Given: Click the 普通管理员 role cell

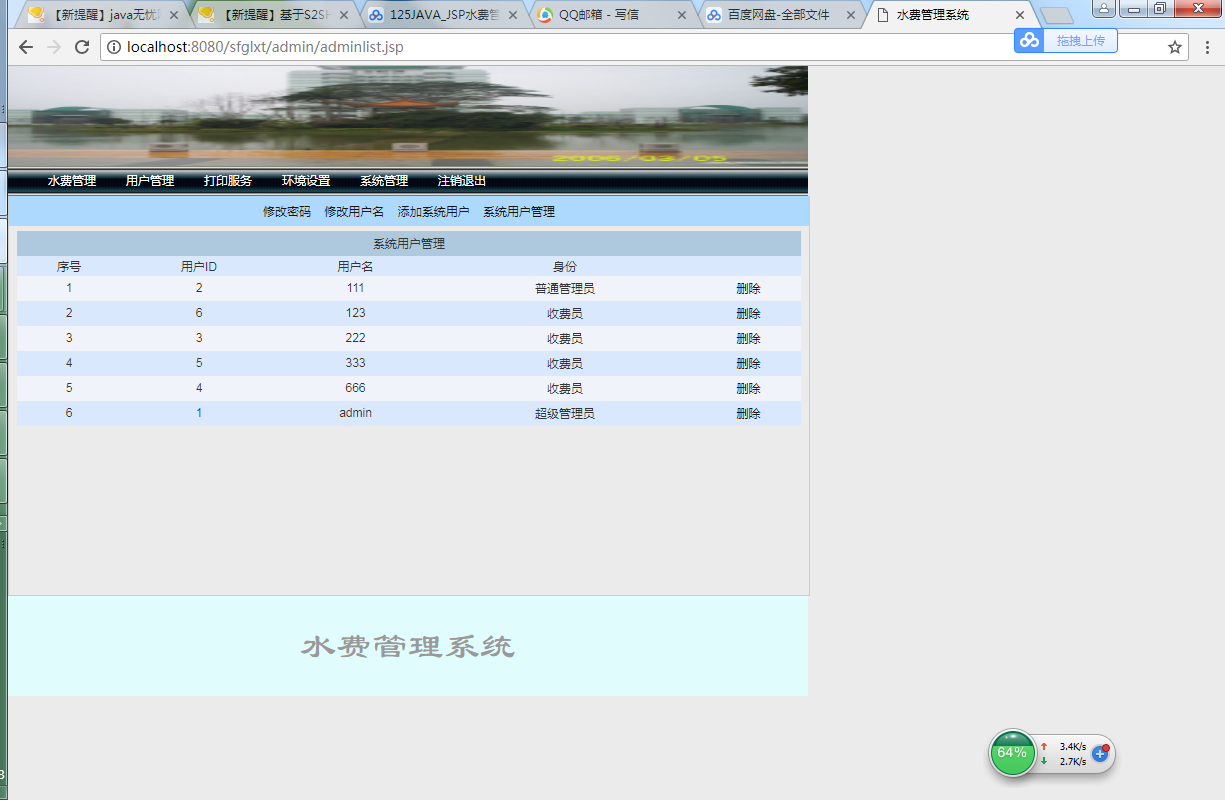Looking at the screenshot, I should 565,288.
